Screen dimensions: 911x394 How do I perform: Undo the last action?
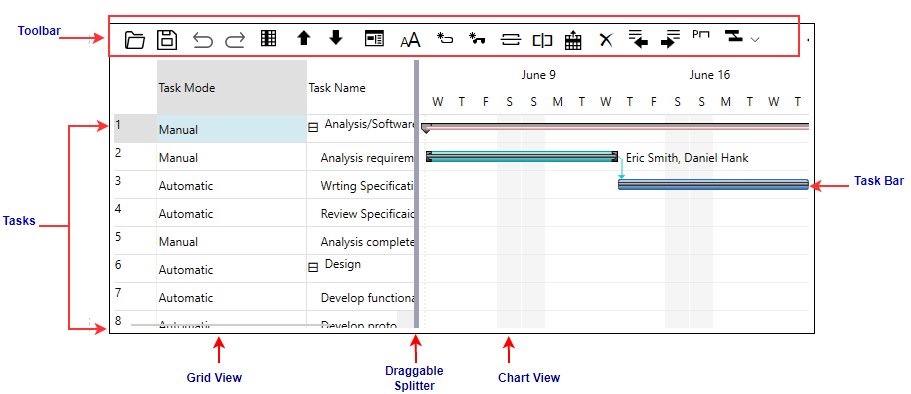202,40
